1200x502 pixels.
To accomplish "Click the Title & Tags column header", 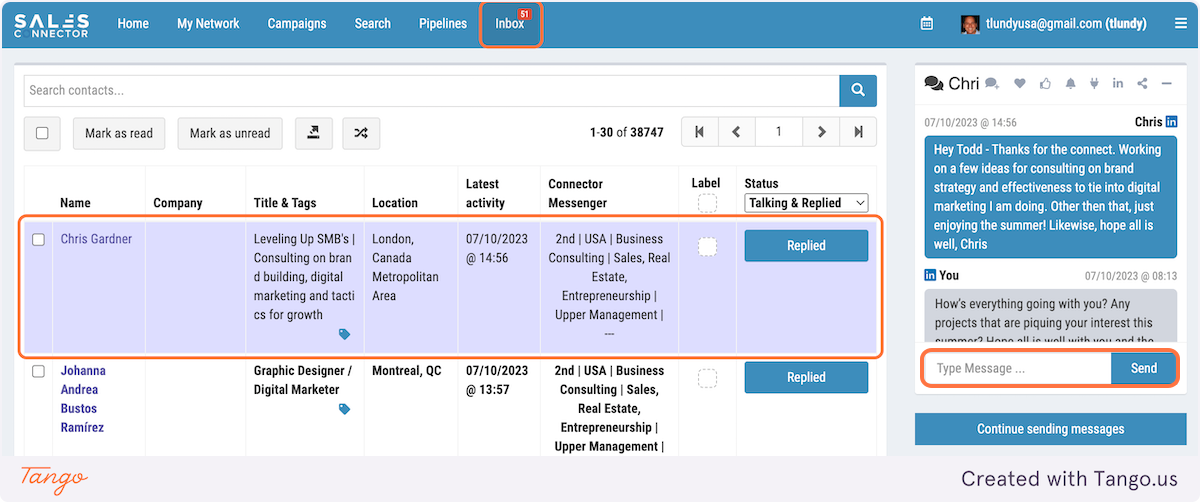I will pyautogui.click(x=285, y=203).
